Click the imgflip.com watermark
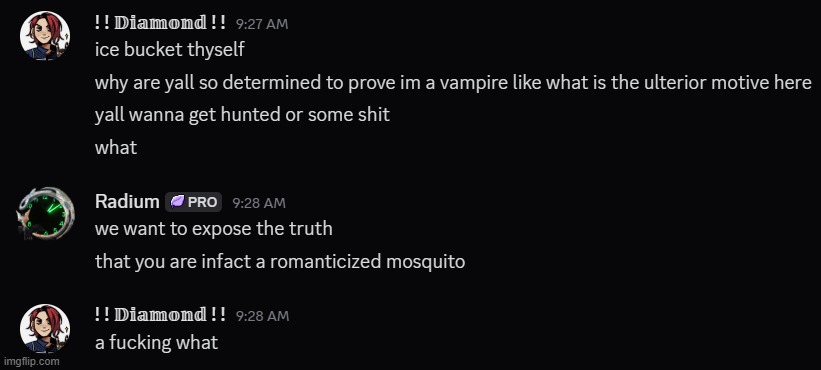Screen dimensions: 821x370 [32, 361]
